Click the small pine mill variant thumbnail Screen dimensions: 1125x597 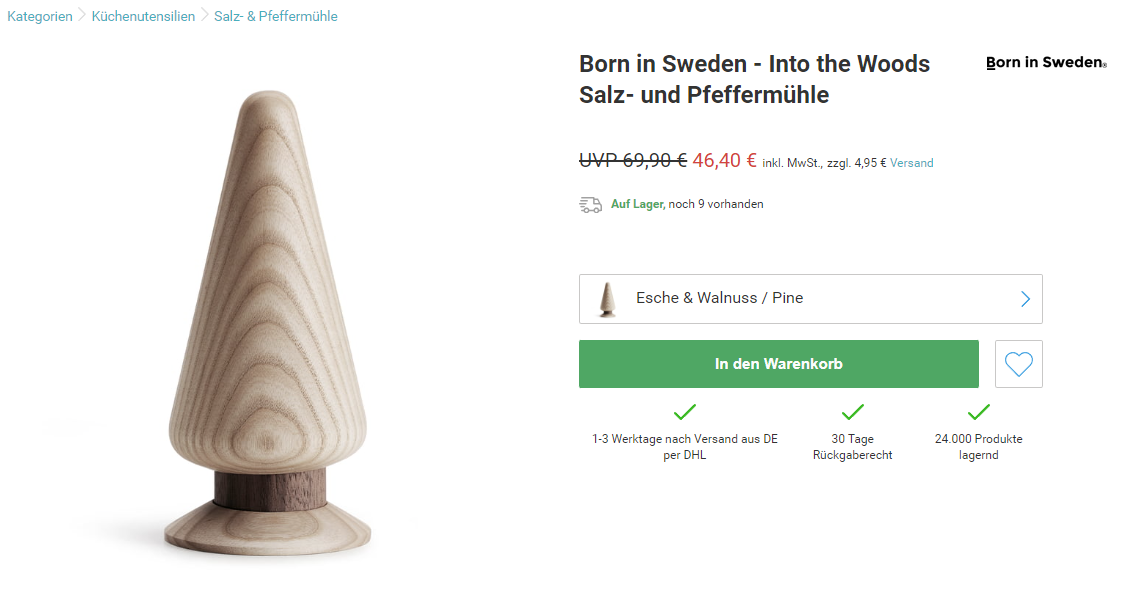point(606,299)
